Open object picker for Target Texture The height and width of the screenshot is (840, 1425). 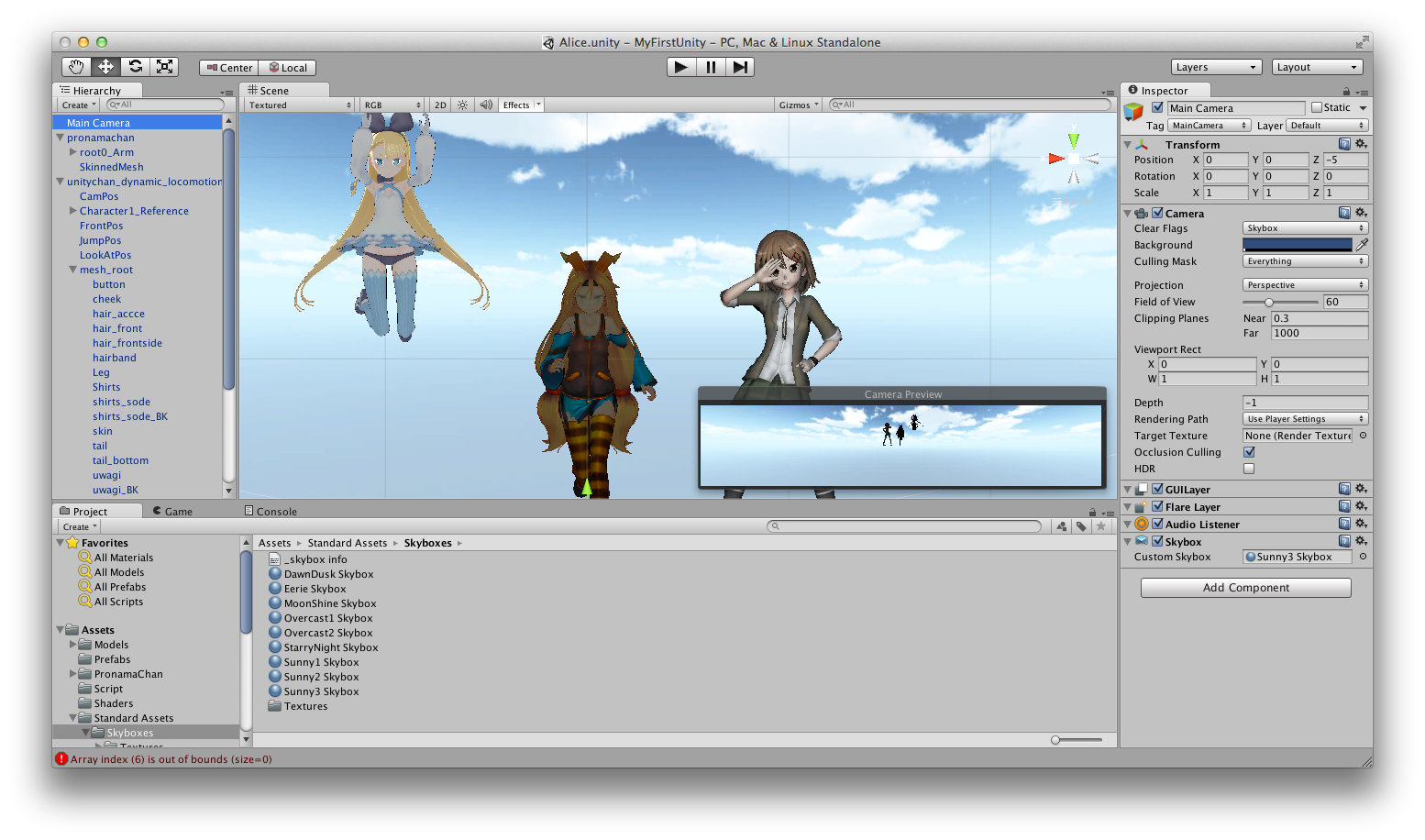[1363, 436]
